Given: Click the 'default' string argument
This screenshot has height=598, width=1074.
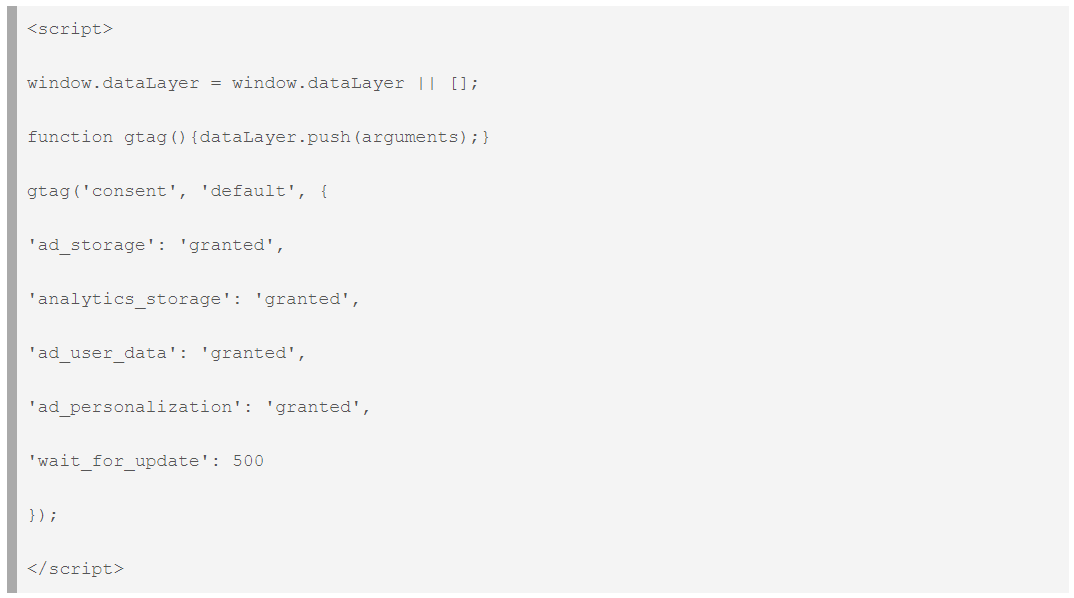Looking at the screenshot, I should [243, 191].
